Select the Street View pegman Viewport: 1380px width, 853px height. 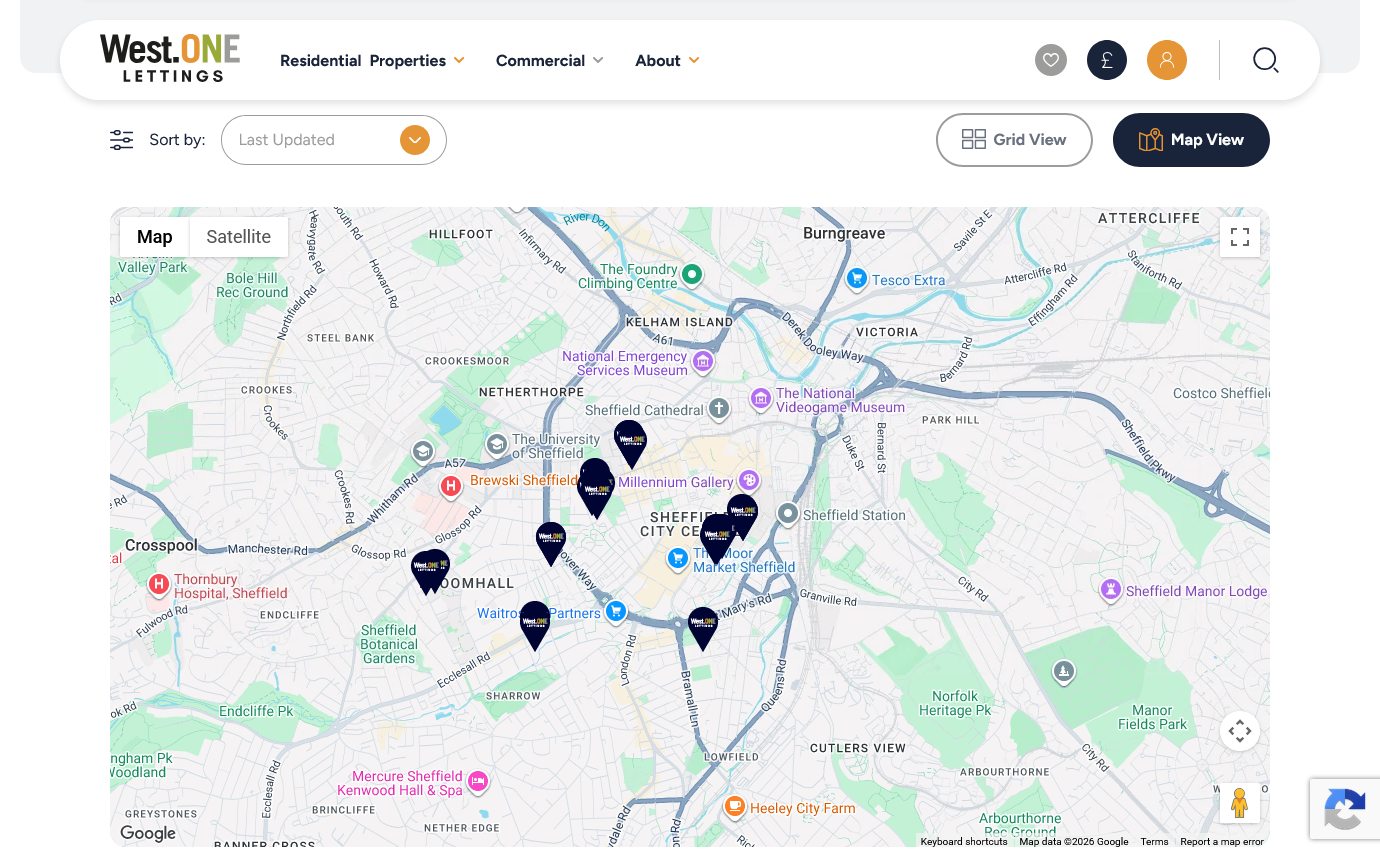click(1240, 803)
